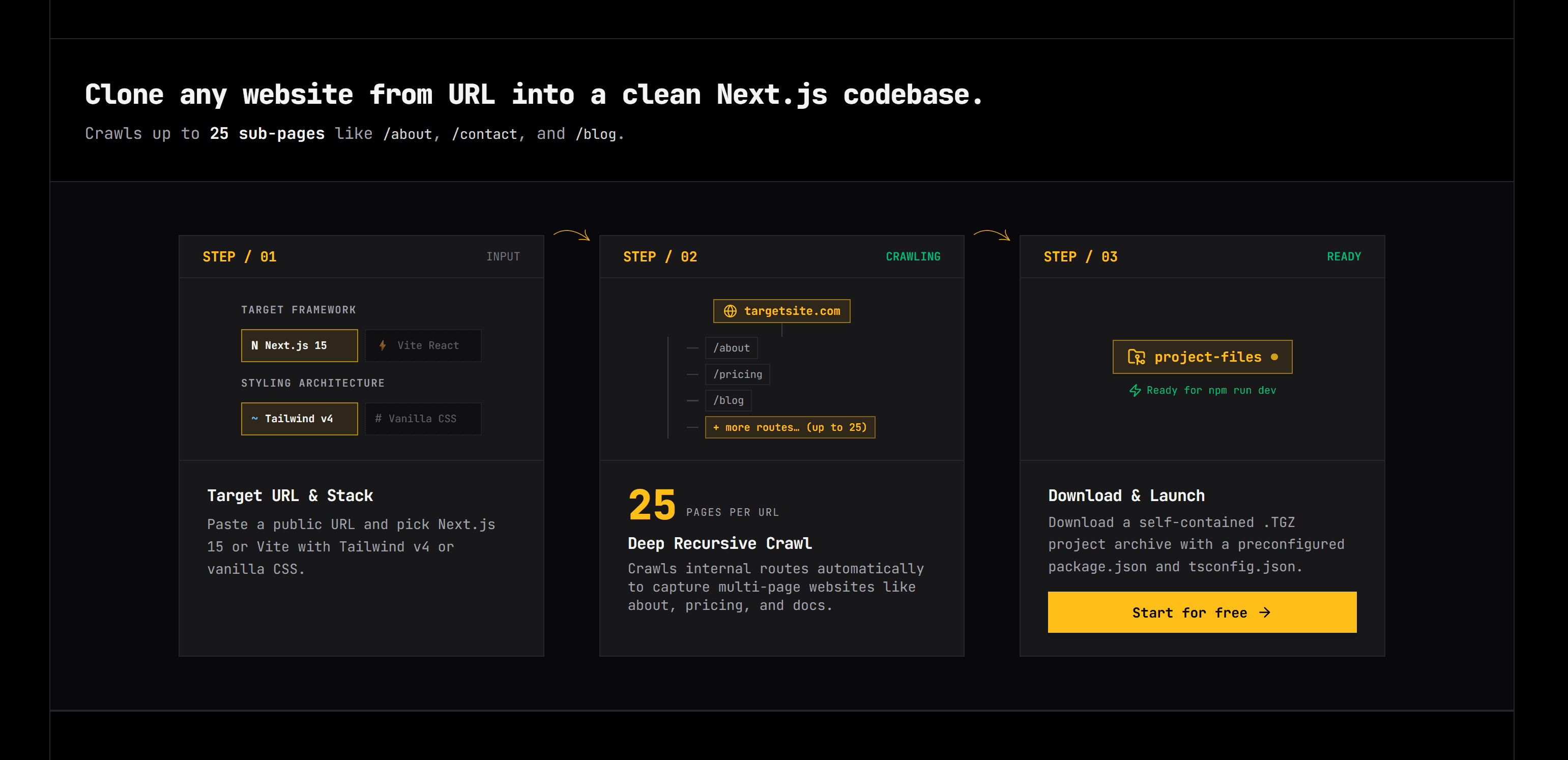Click the project-files badge
1568x760 pixels.
click(x=1202, y=357)
